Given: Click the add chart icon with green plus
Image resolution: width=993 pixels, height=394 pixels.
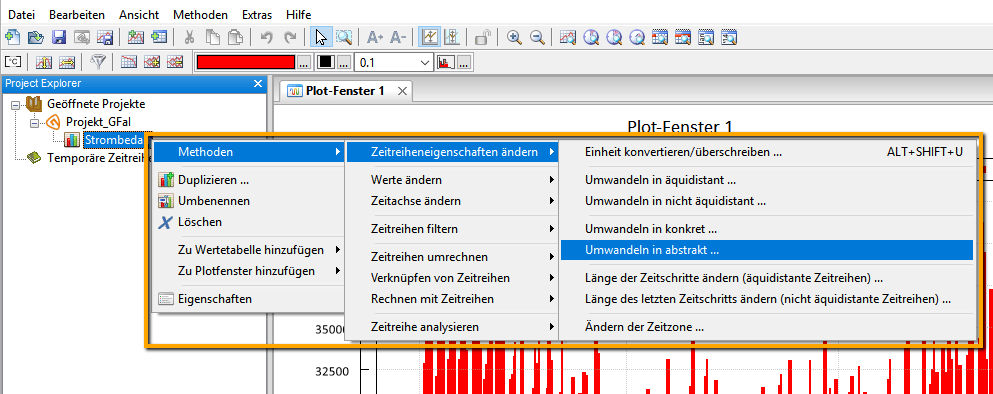Looking at the screenshot, I should coord(136,37).
